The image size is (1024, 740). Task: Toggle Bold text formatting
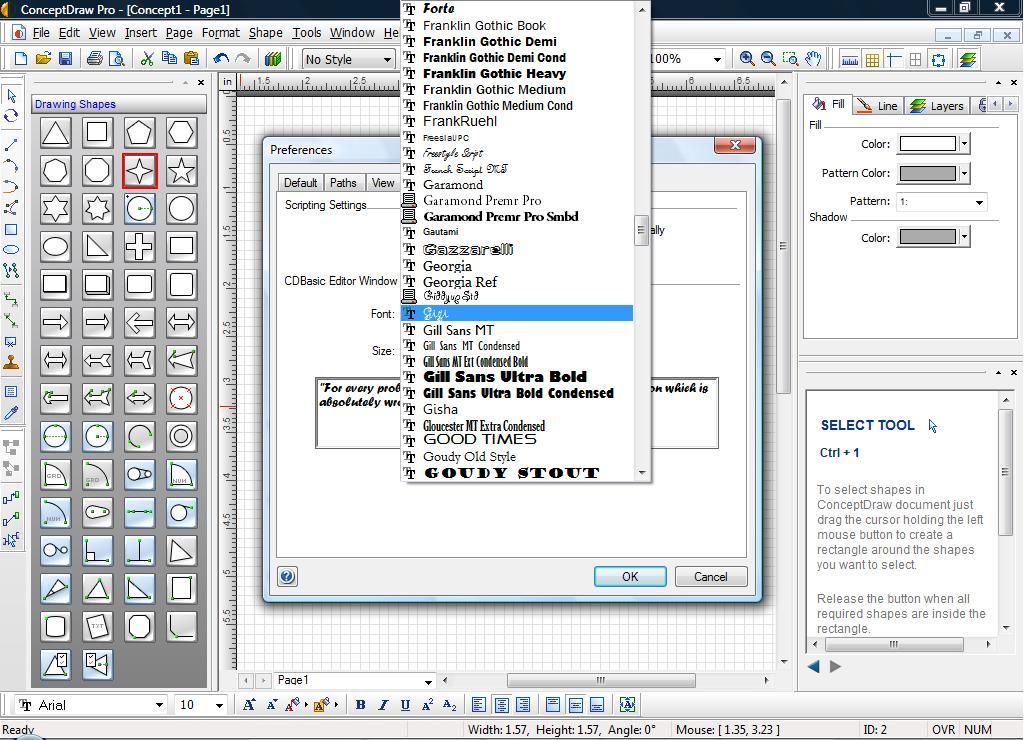(x=360, y=705)
